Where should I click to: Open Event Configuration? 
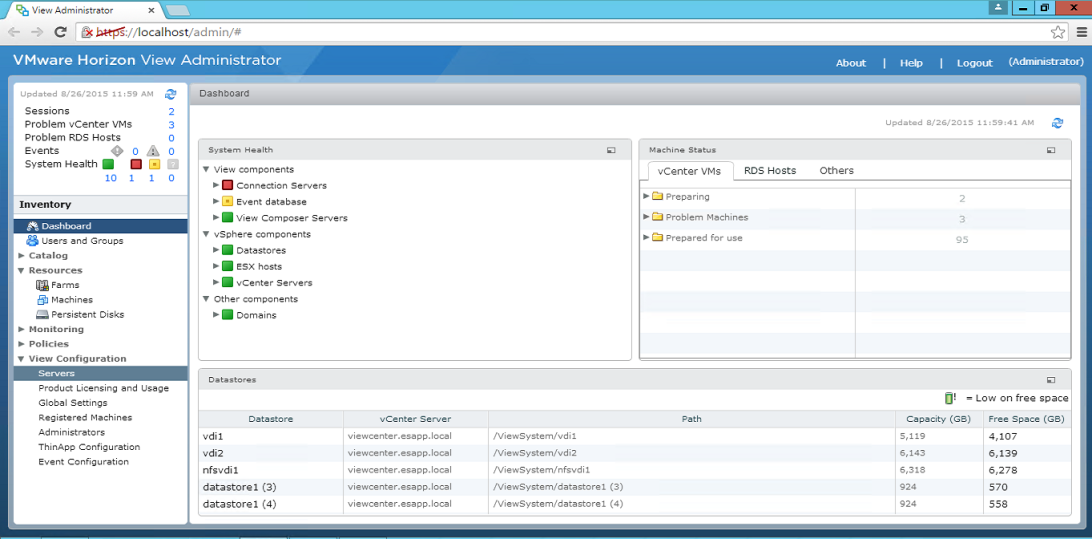point(84,462)
